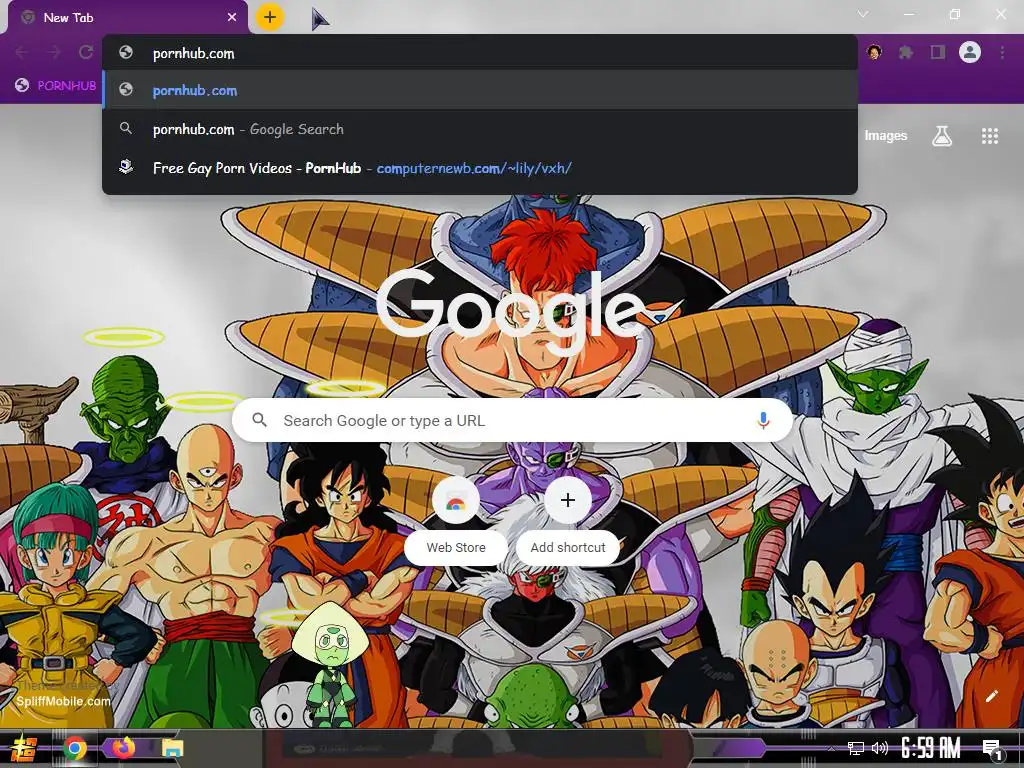Click the magnifier icon in the search box
The height and width of the screenshot is (768, 1024).
click(x=259, y=420)
